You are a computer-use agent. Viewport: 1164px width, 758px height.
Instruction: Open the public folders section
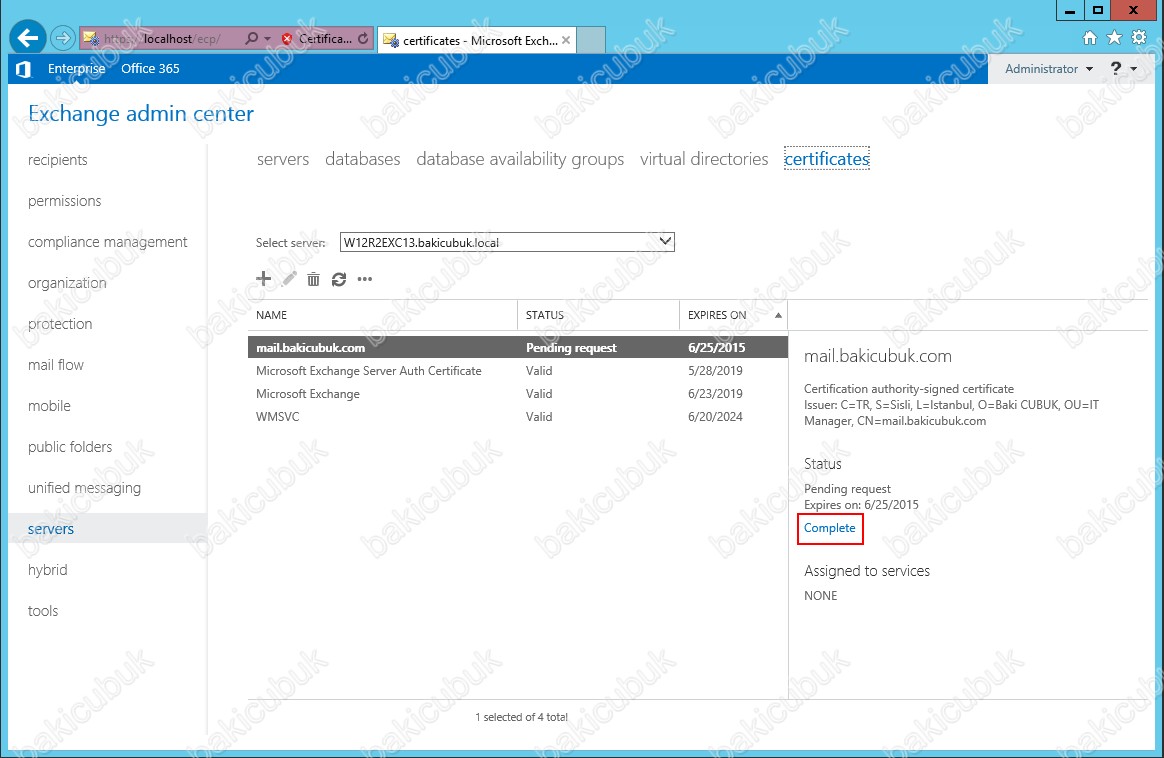tap(70, 447)
